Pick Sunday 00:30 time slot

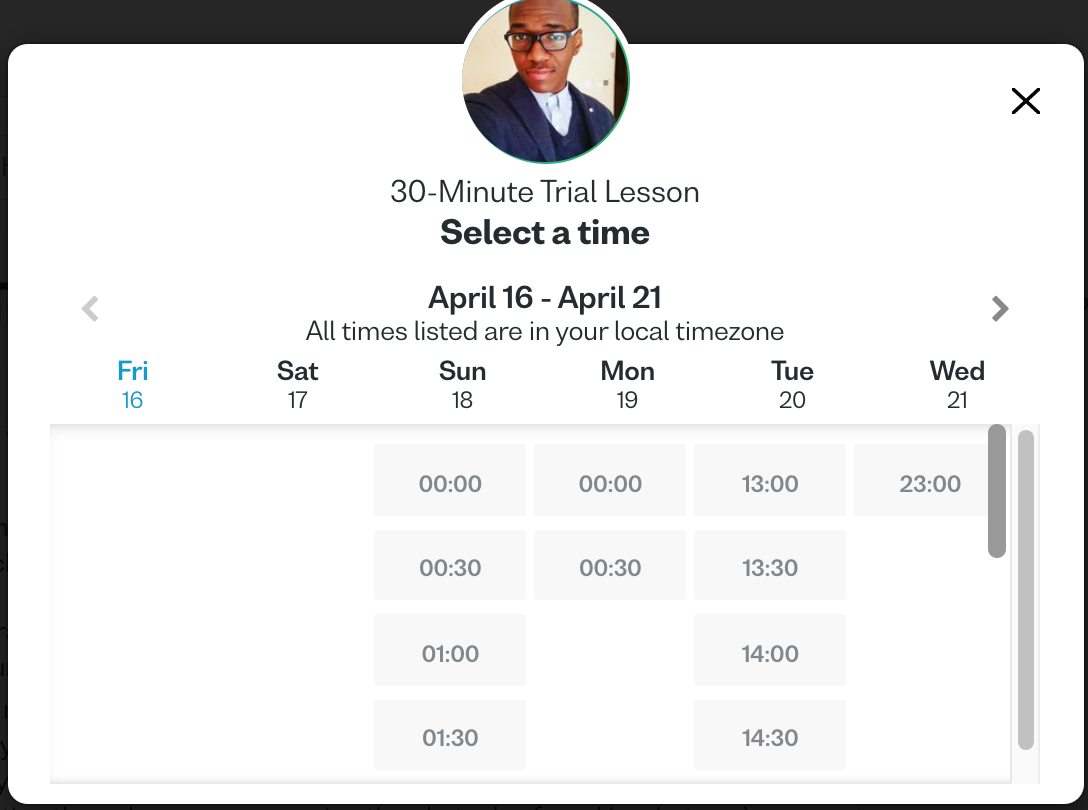coord(450,565)
